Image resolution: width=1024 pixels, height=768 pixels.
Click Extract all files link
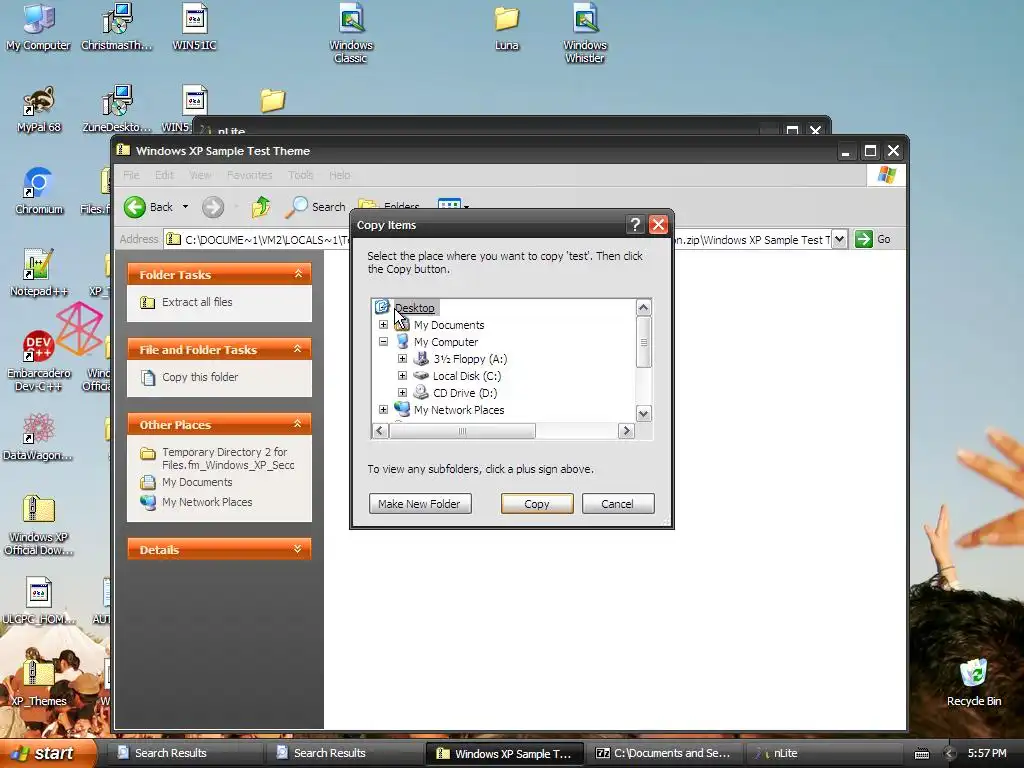[197, 302]
